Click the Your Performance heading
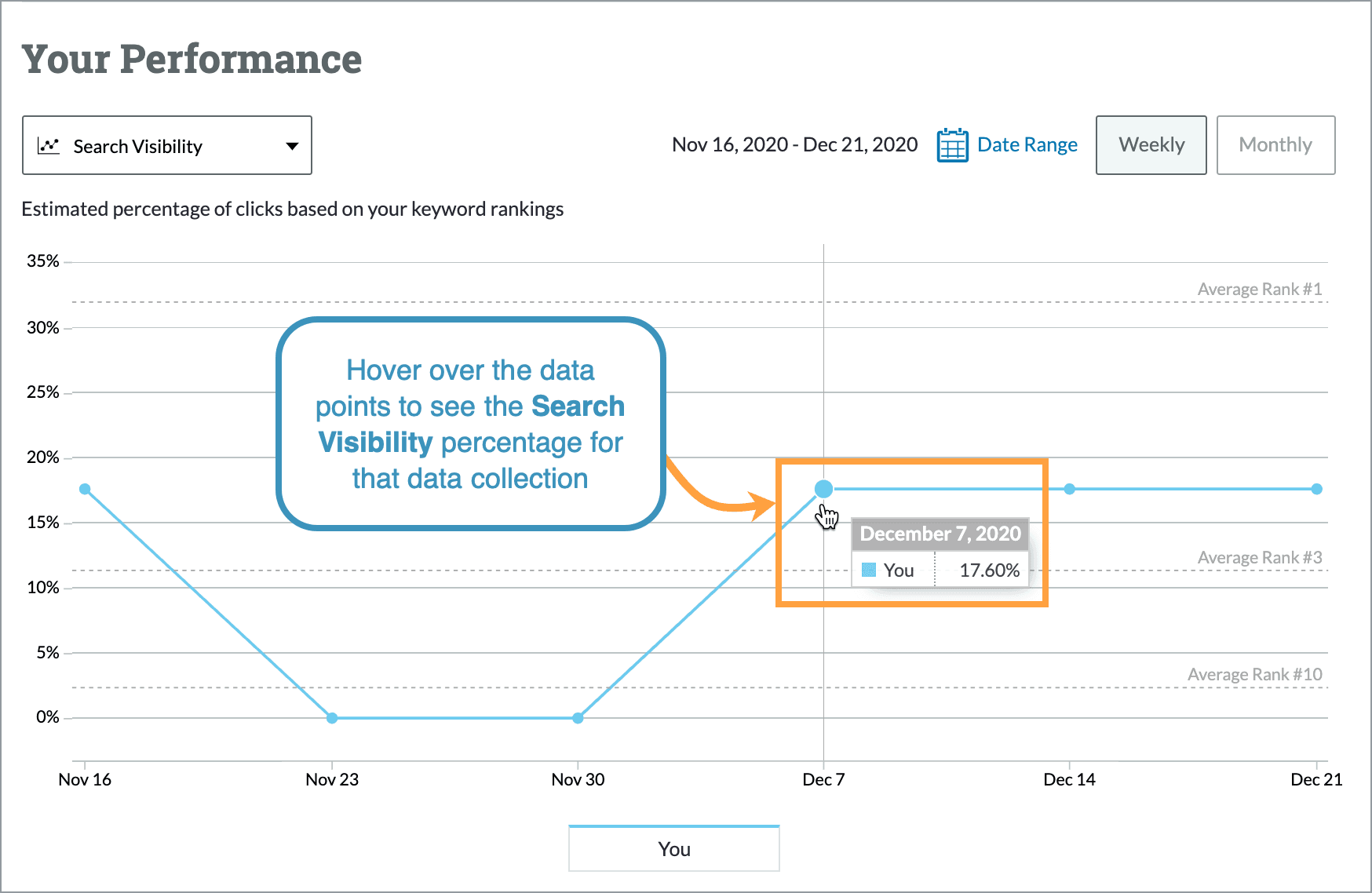The image size is (1372, 893). pyautogui.click(x=192, y=58)
